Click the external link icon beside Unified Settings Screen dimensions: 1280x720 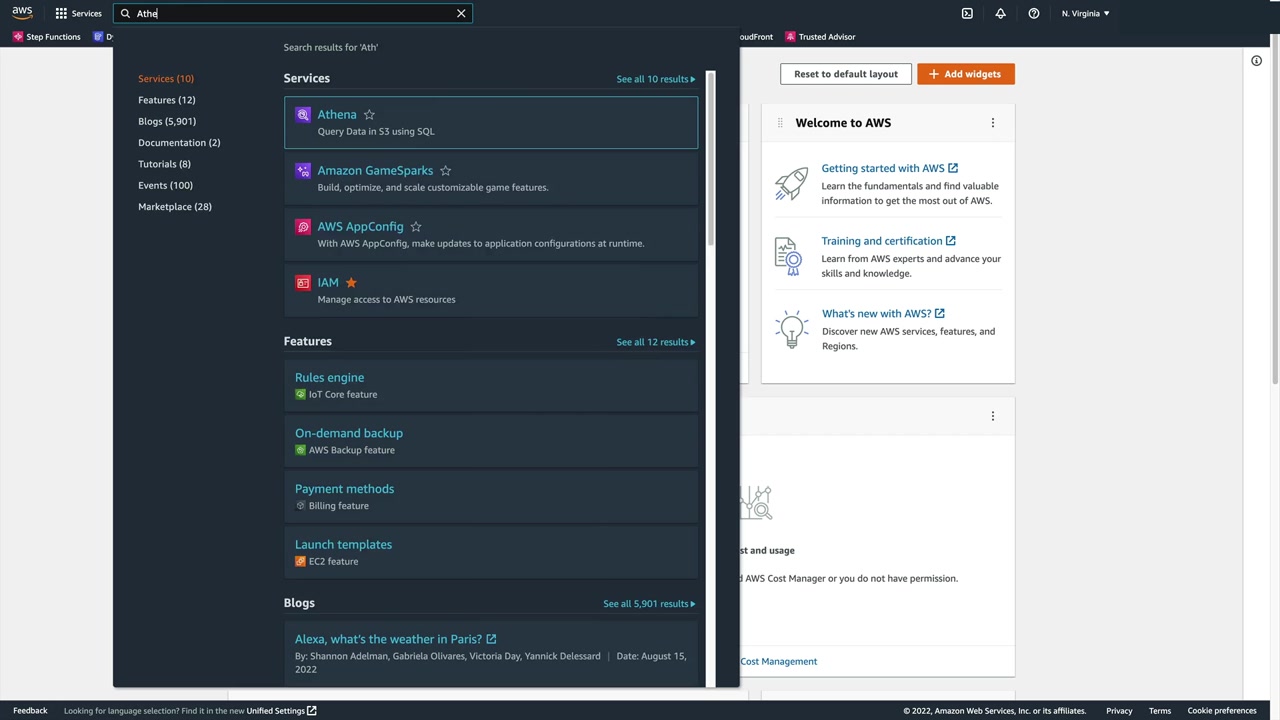click(x=312, y=711)
